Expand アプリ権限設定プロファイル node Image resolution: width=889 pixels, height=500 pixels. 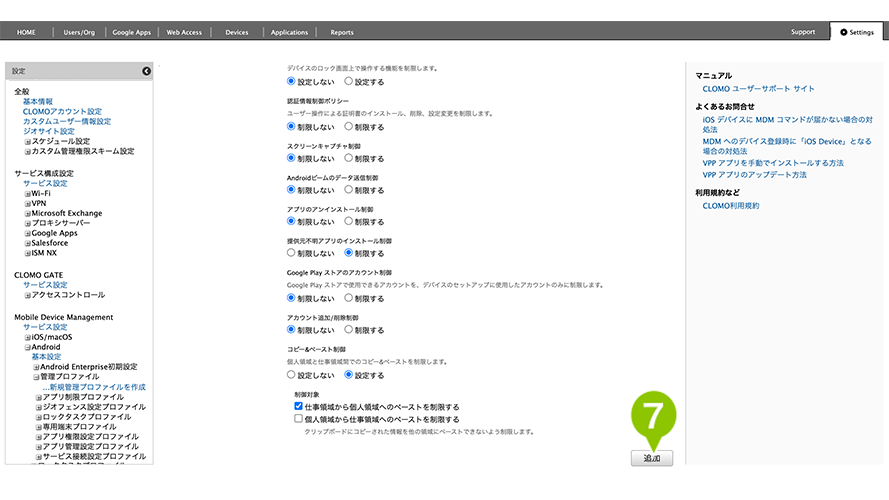(x=39, y=438)
